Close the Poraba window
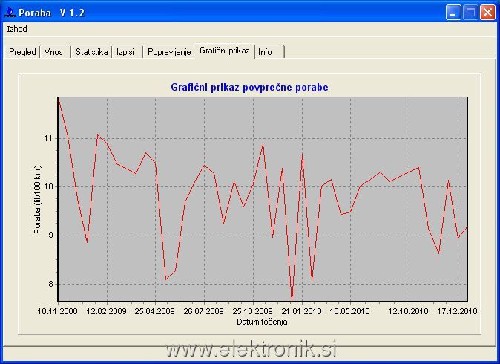 click(487, 13)
